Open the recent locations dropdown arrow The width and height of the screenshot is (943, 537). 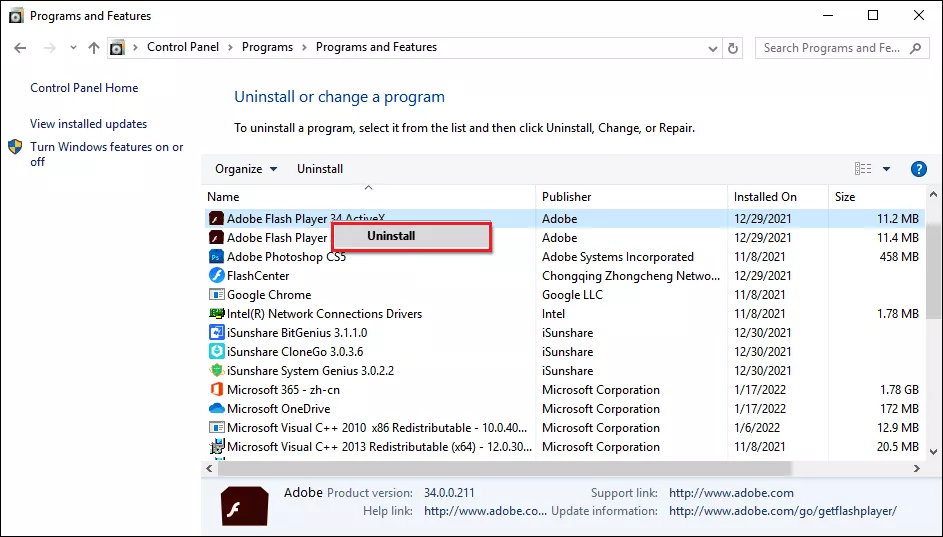[x=73, y=48]
